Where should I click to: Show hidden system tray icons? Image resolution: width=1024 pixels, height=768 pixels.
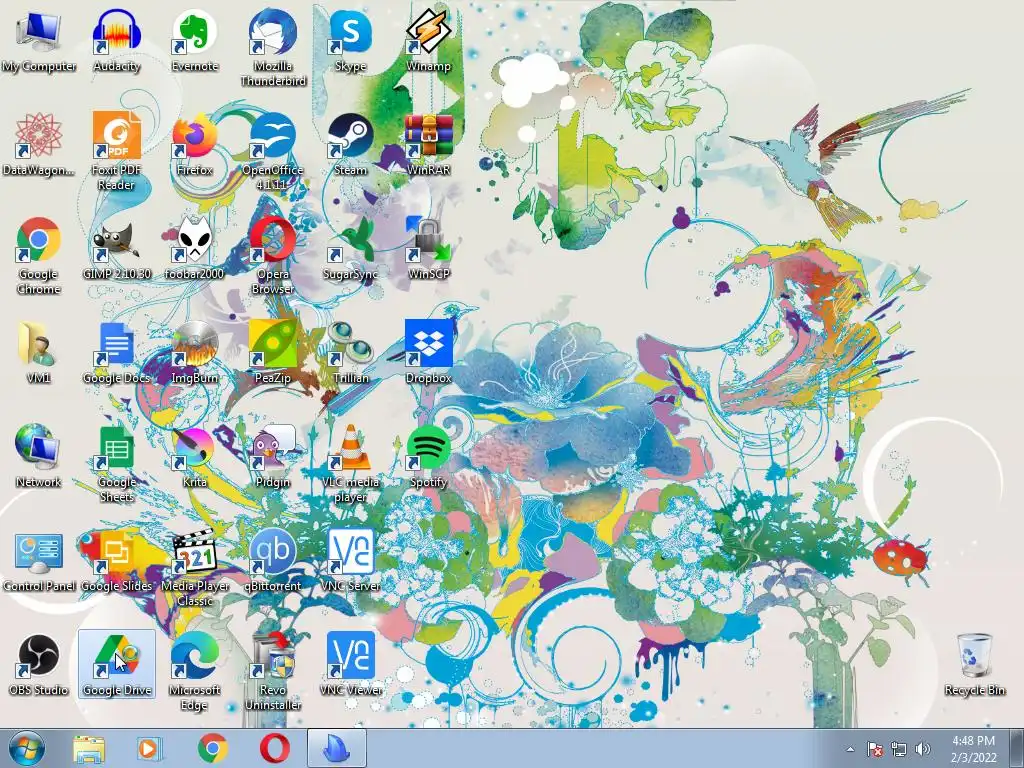[850, 750]
